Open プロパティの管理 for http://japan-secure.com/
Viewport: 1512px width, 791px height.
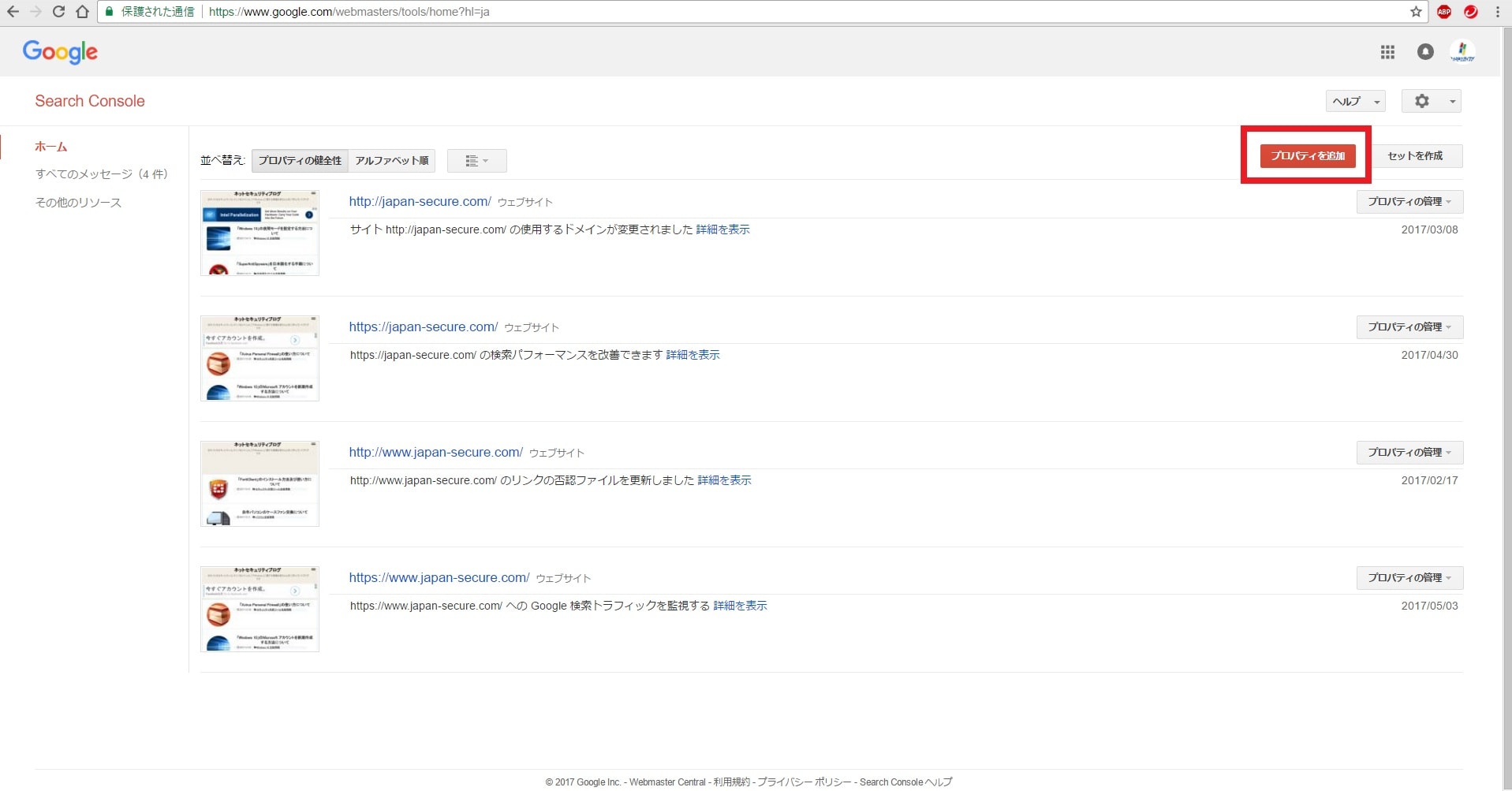click(1409, 202)
